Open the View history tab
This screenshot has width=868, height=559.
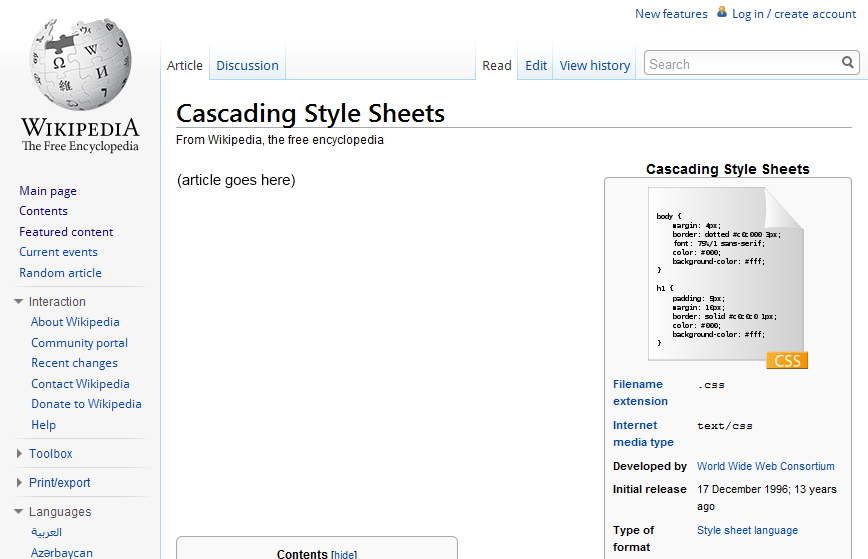point(595,66)
